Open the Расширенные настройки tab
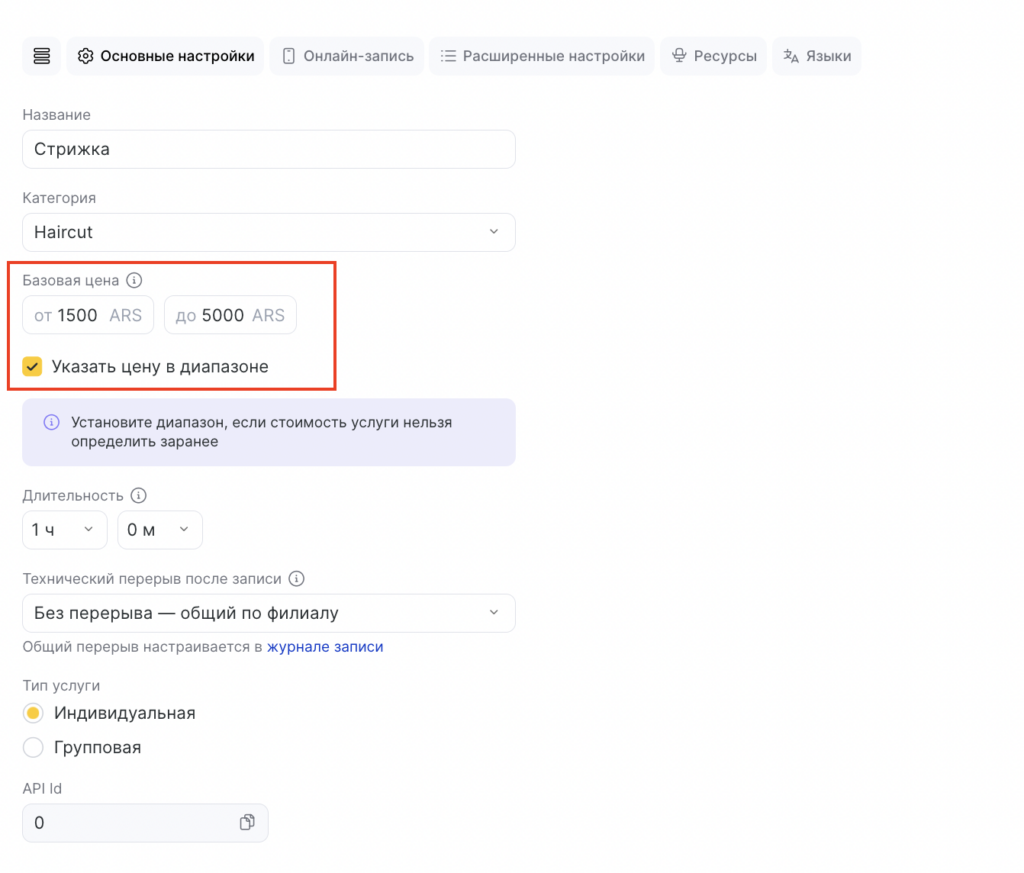This screenshot has width=1024, height=873. tap(542, 56)
